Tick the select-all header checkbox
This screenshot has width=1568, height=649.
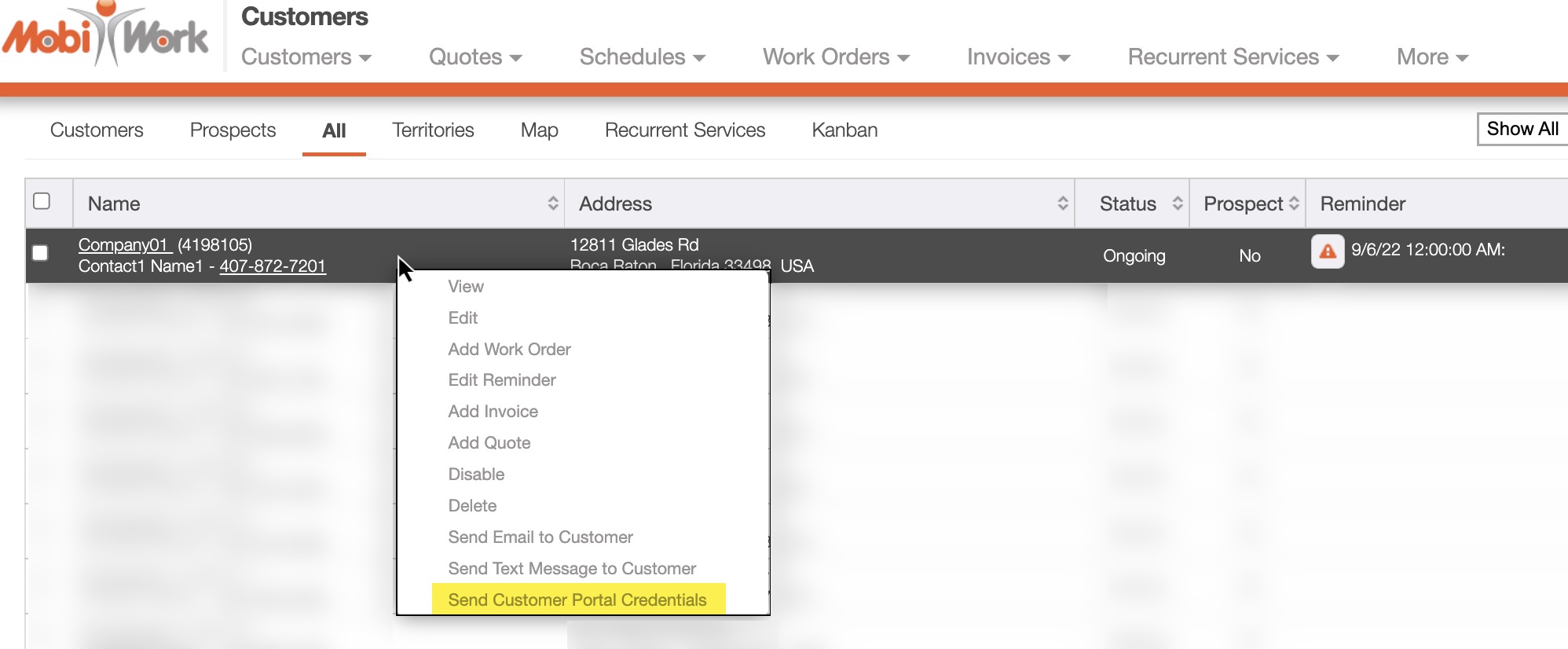[42, 201]
